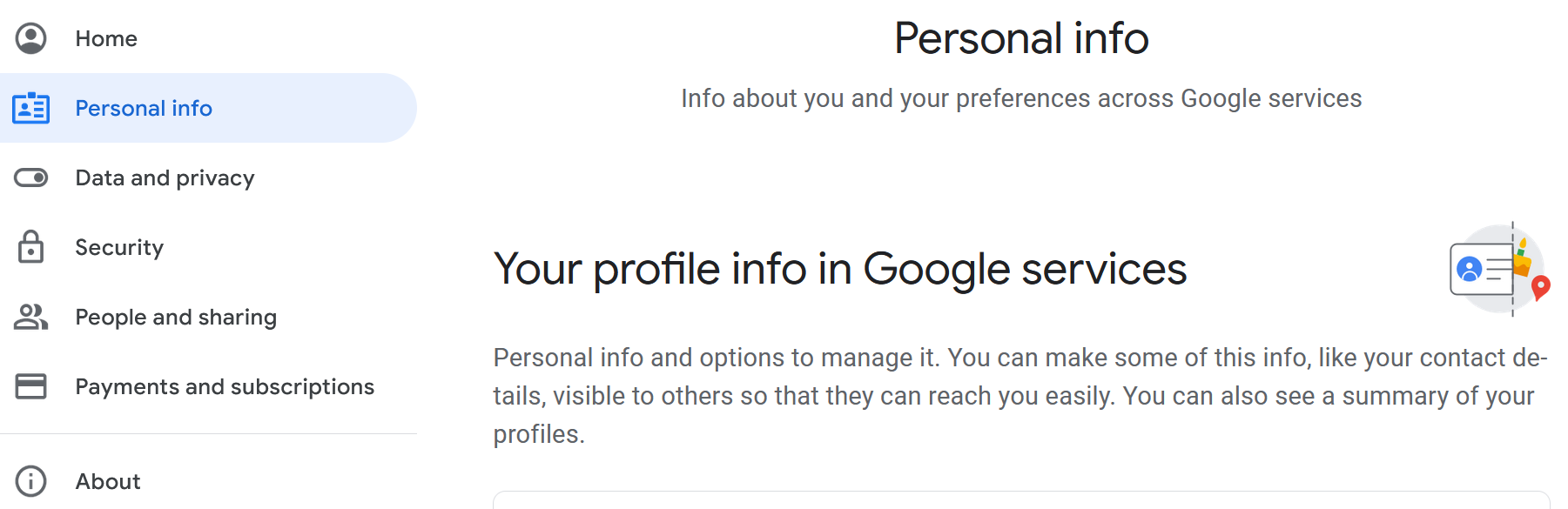Viewport: 1568px width, 509px height.
Task: Open the Security section
Action: 119,247
